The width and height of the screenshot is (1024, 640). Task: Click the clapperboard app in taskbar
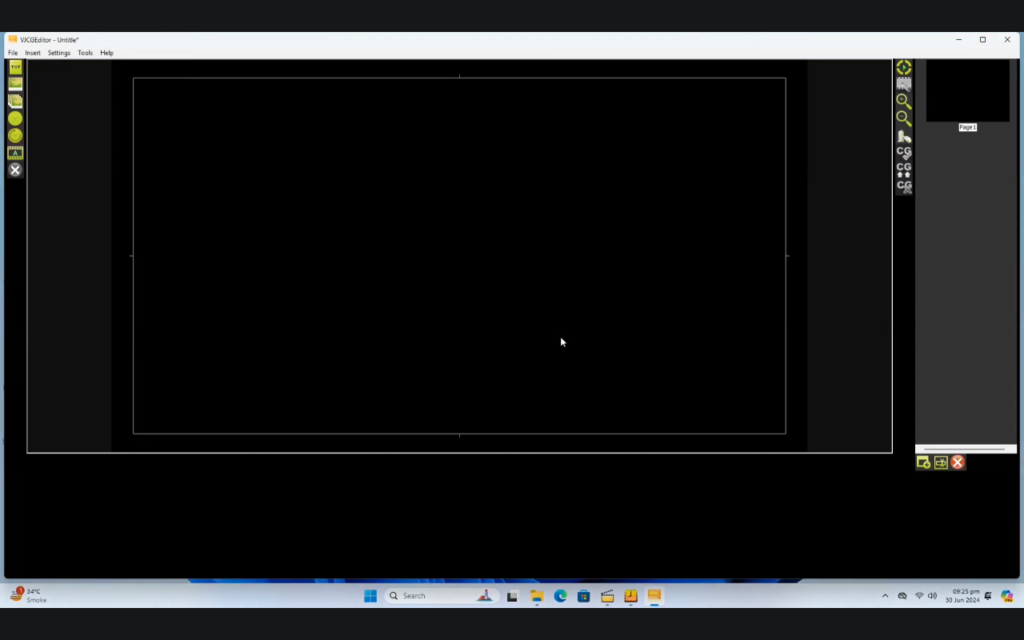tap(607, 596)
